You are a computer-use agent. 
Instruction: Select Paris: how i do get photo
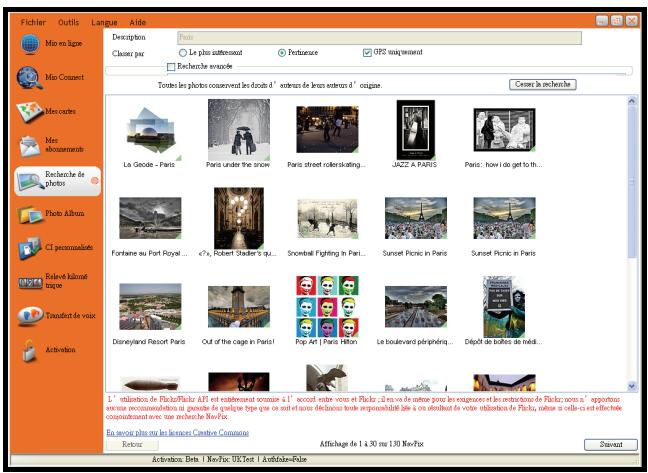tap(505, 130)
